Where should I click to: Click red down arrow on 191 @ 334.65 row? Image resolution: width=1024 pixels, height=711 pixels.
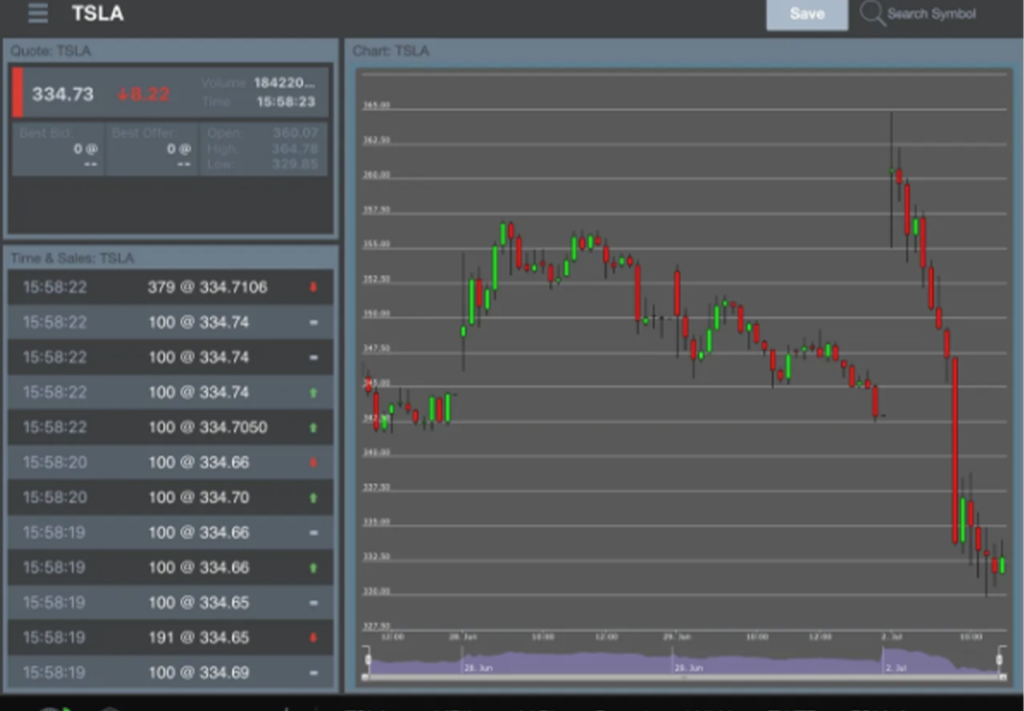(313, 638)
